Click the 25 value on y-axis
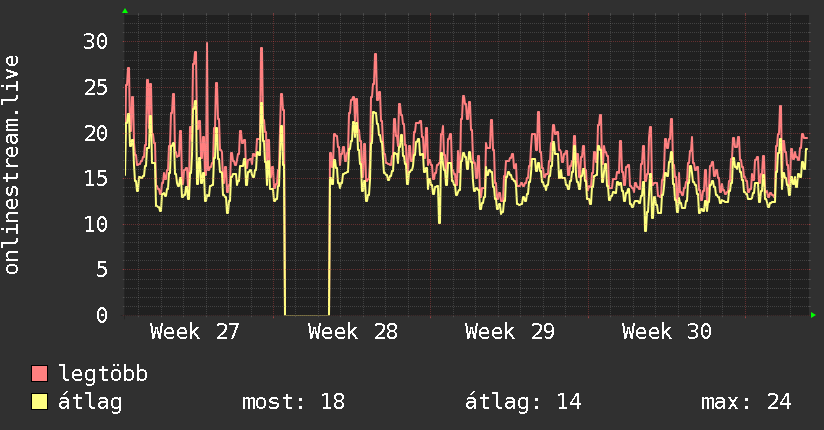 [x=96, y=87]
